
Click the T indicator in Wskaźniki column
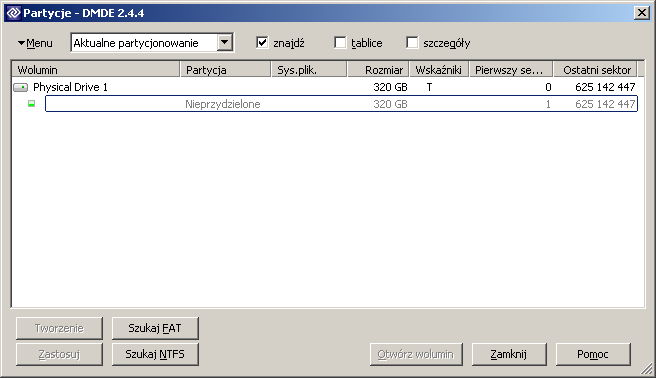[x=429, y=87]
